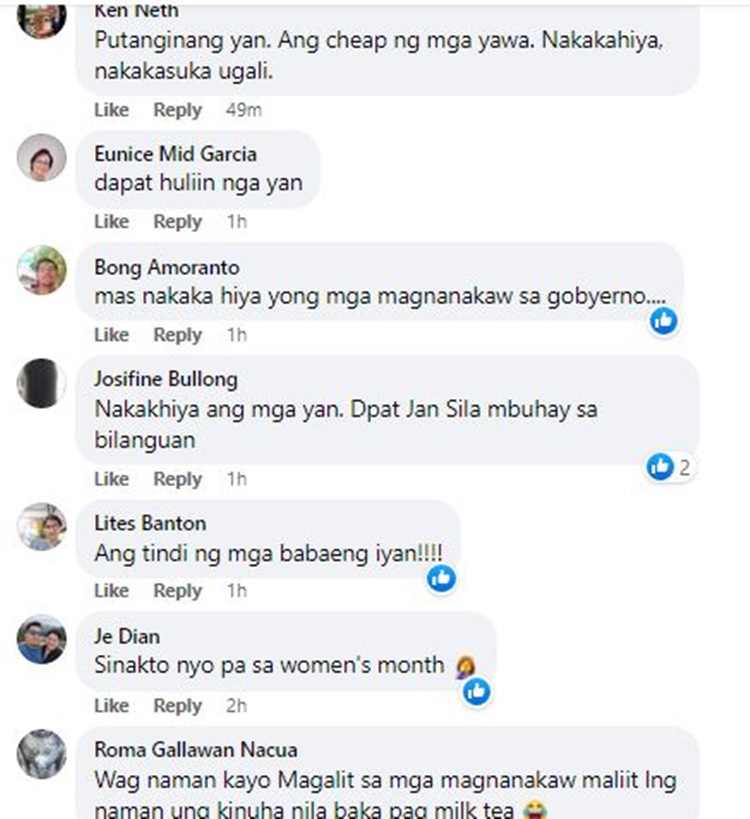The image size is (750, 819).
Task: Open Lites Banton's profile picture
Action: click(42, 527)
